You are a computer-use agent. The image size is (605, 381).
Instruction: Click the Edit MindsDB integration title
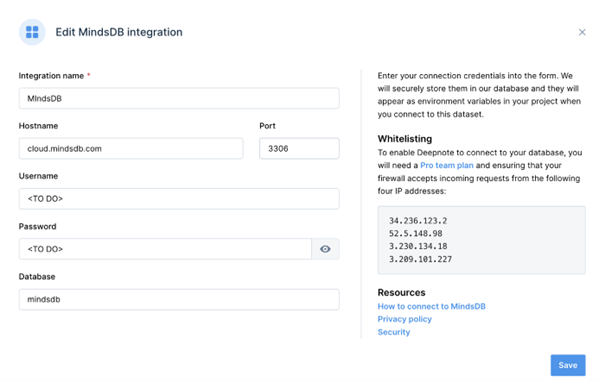tap(119, 32)
